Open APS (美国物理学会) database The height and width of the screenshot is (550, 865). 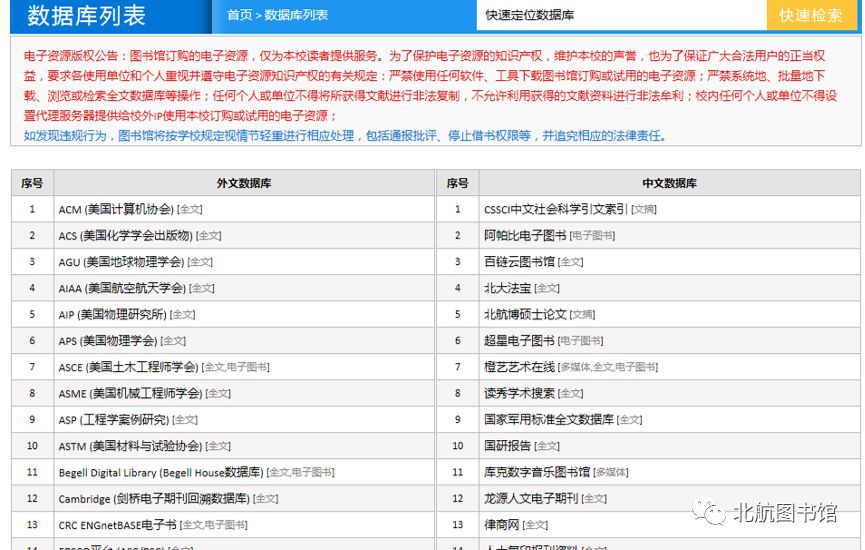point(108,341)
